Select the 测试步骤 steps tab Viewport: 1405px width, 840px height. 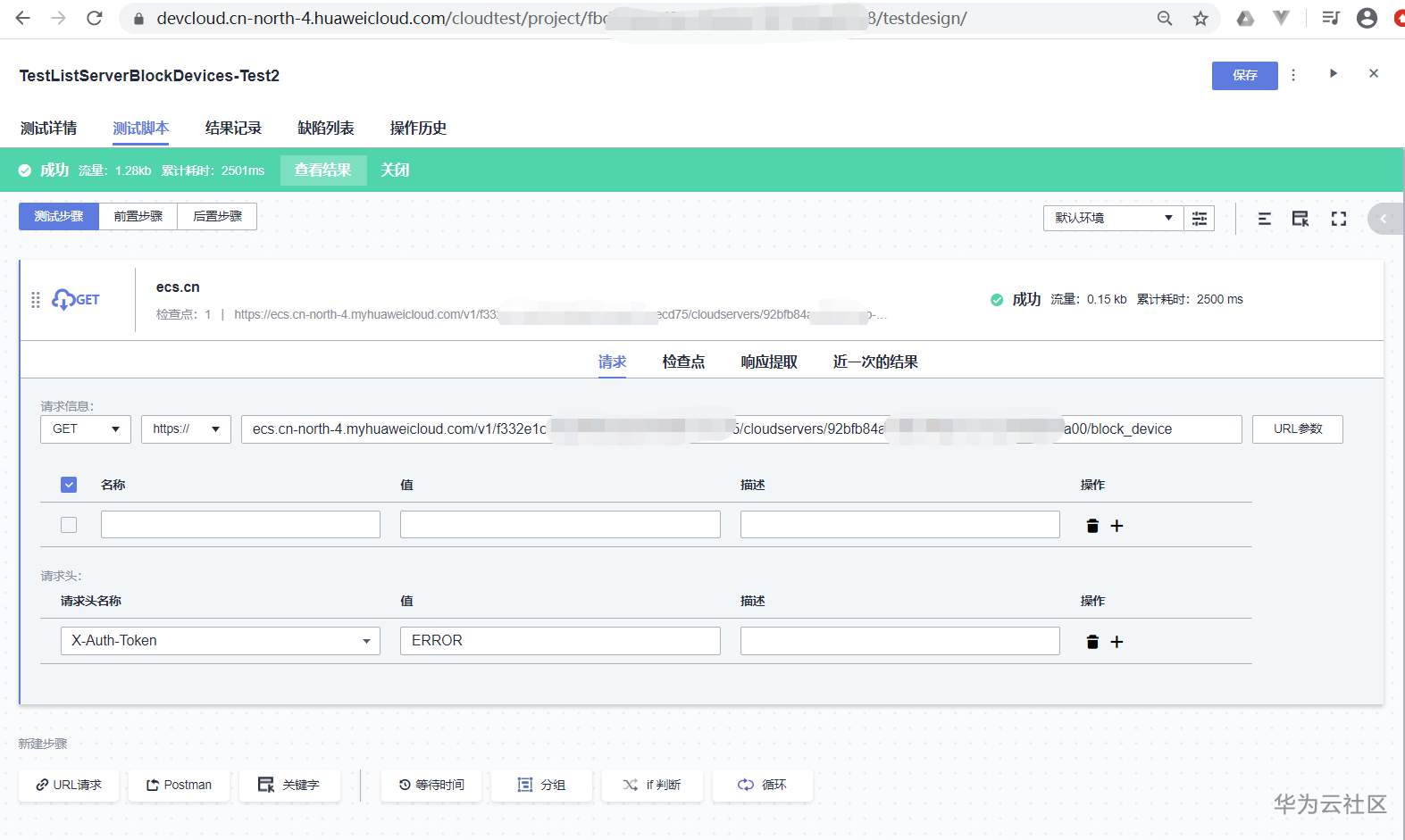click(59, 216)
